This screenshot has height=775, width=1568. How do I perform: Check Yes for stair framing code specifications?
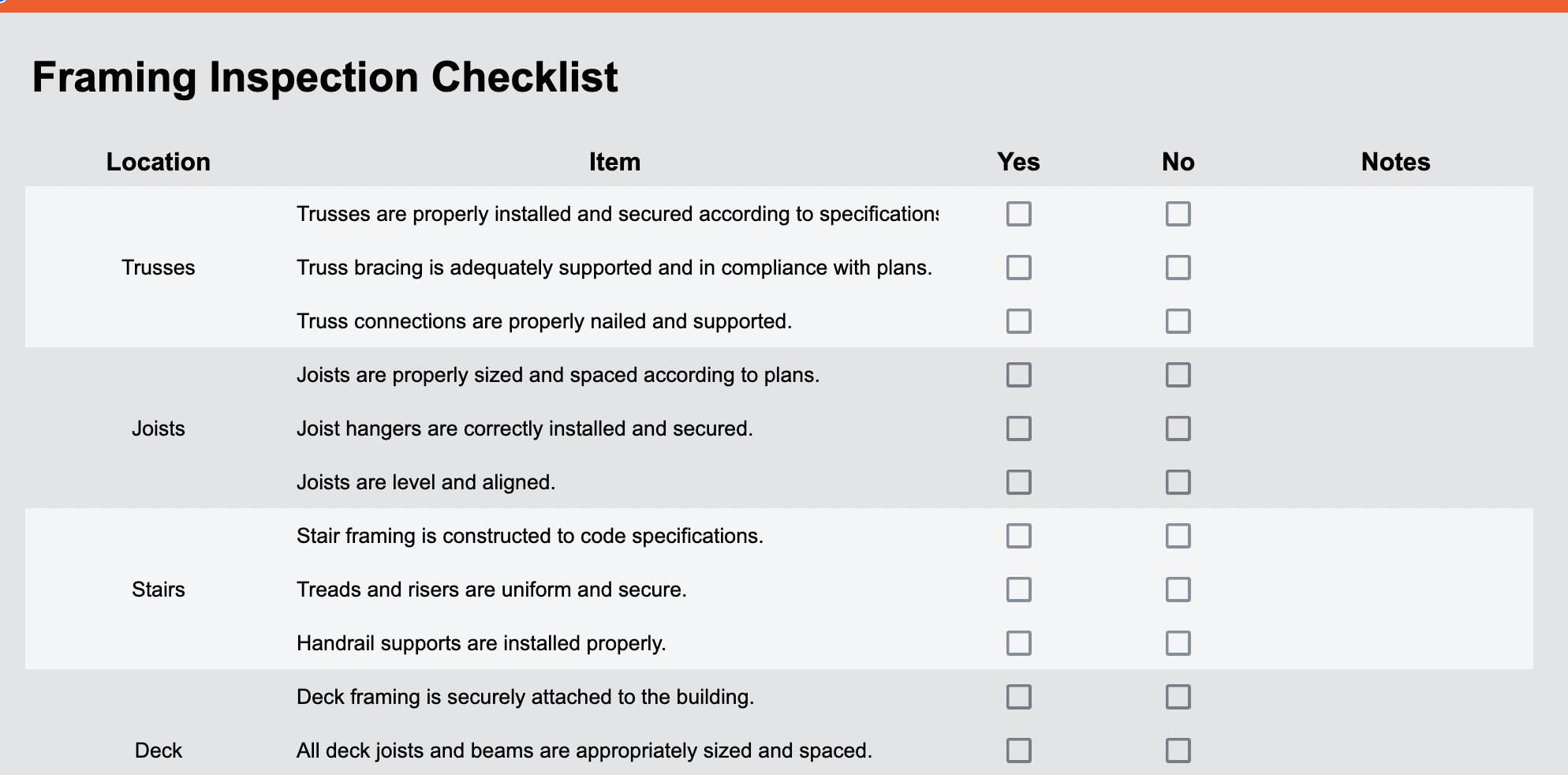1018,536
